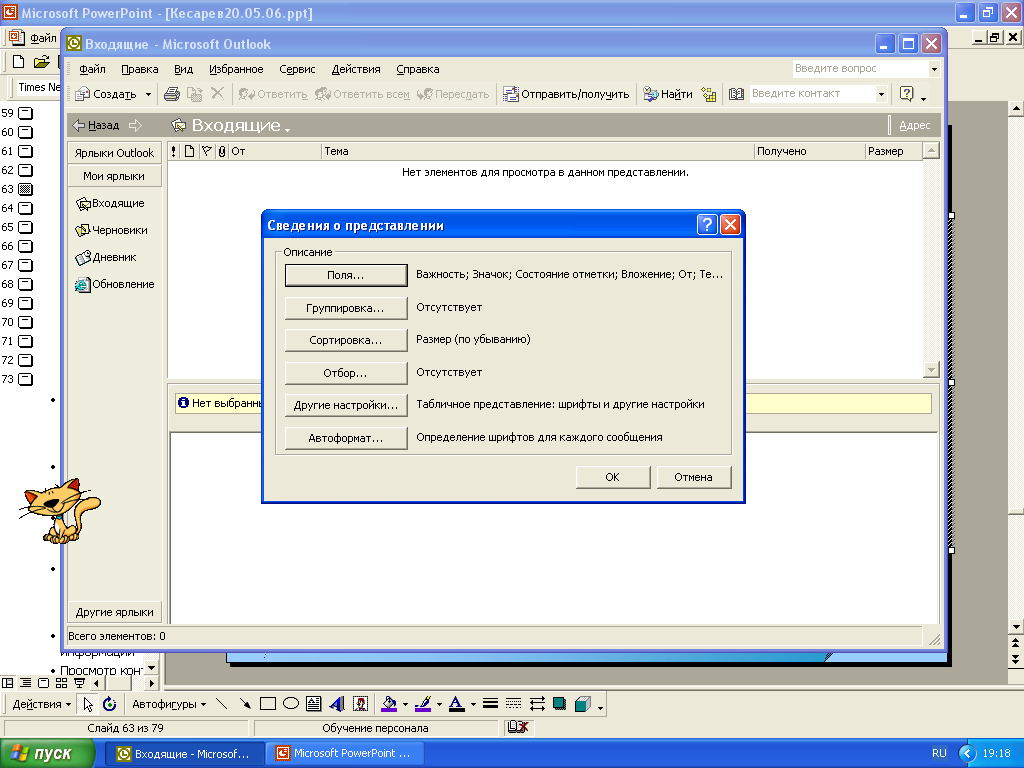
Task: Select the Rectangle drawing tool
Action: click(268, 704)
